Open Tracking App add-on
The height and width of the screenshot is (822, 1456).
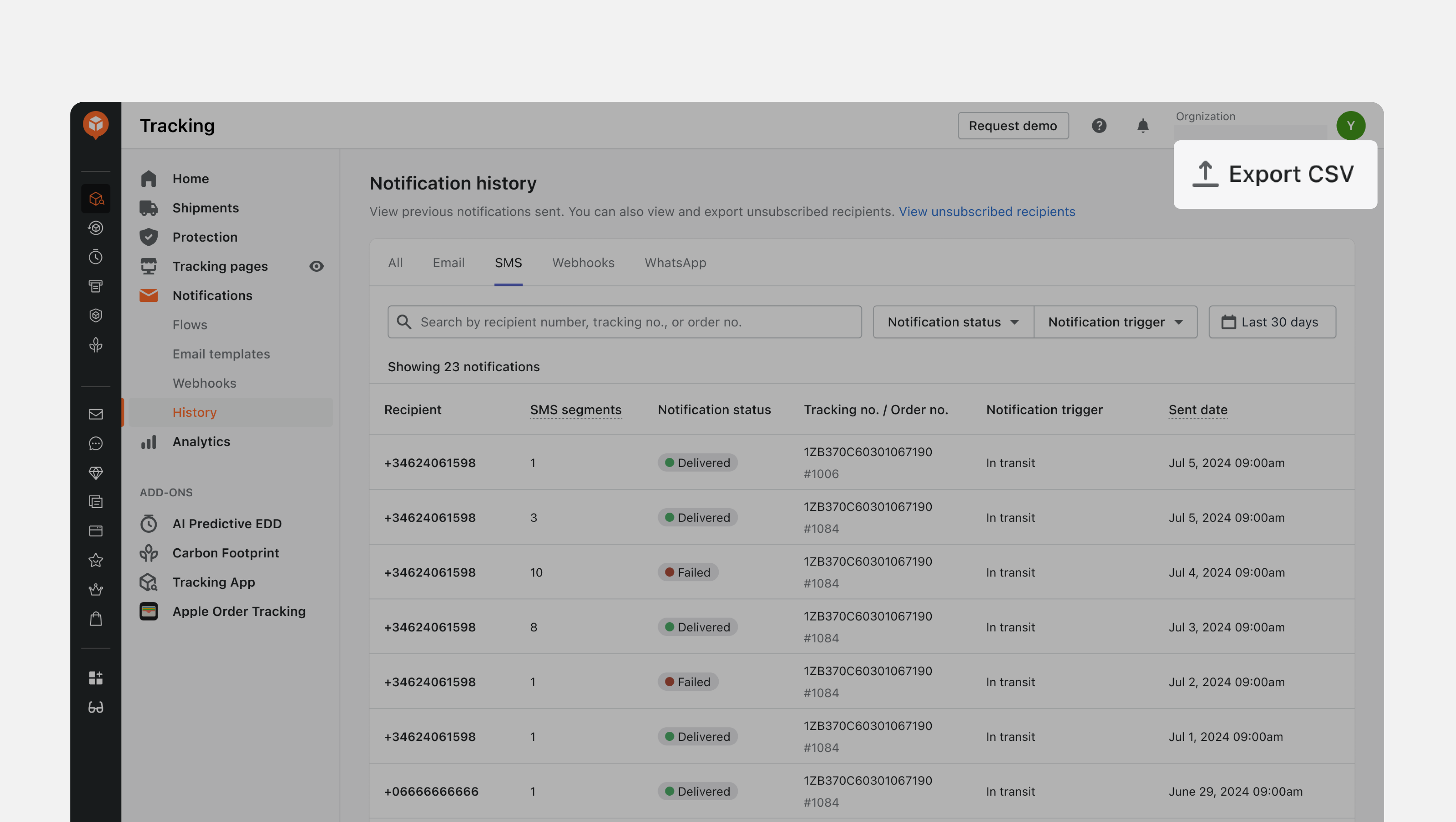[213, 582]
